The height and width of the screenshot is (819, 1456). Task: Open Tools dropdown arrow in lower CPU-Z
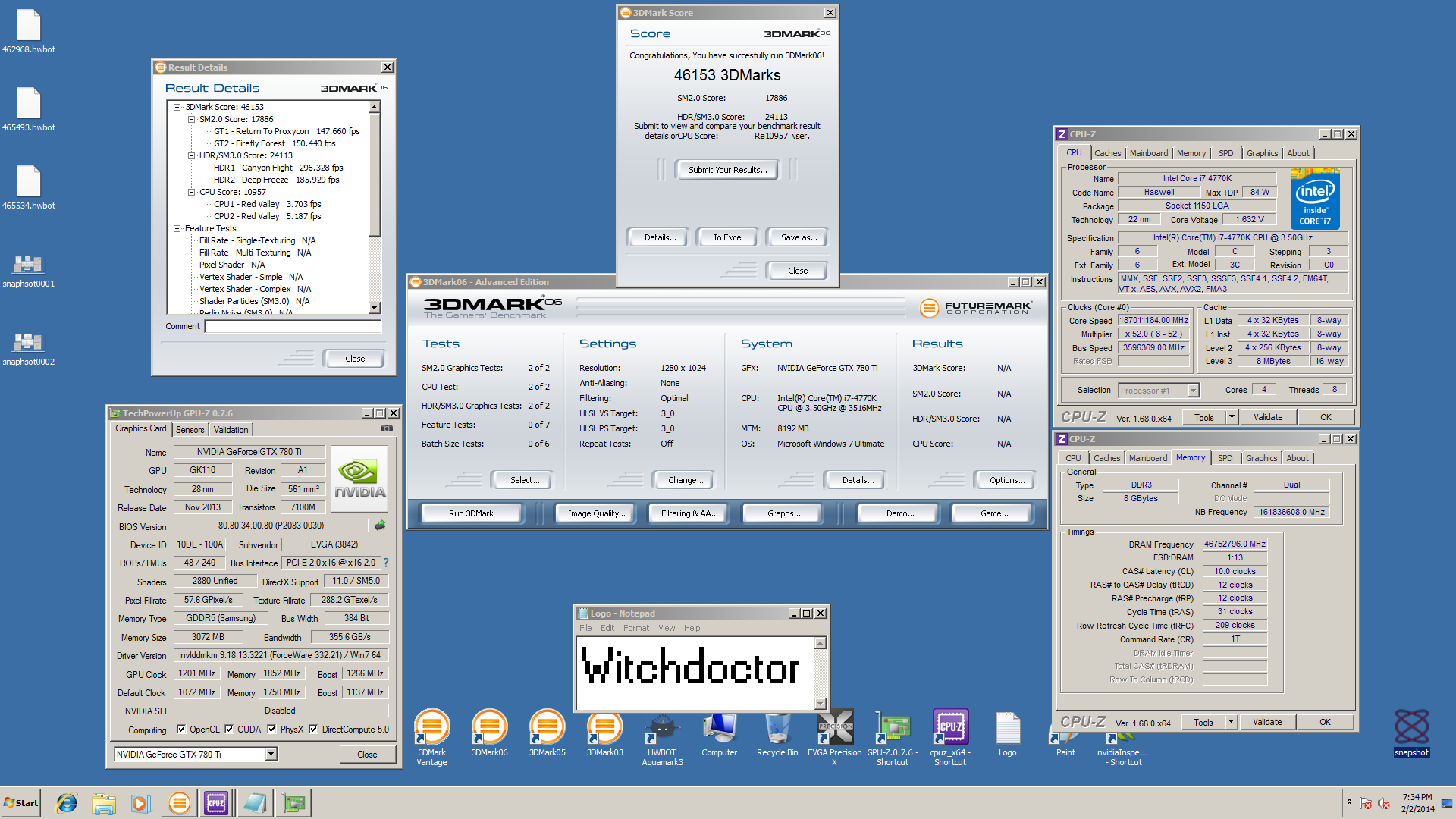(1231, 722)
